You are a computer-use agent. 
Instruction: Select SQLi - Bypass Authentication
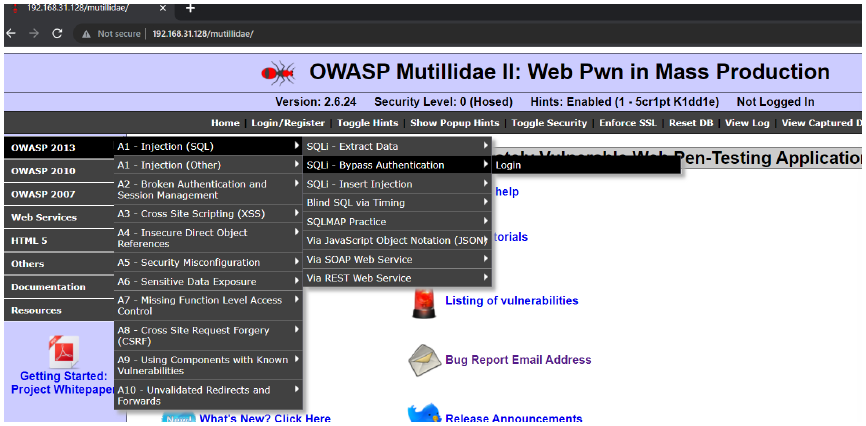[x=397, y=165]
